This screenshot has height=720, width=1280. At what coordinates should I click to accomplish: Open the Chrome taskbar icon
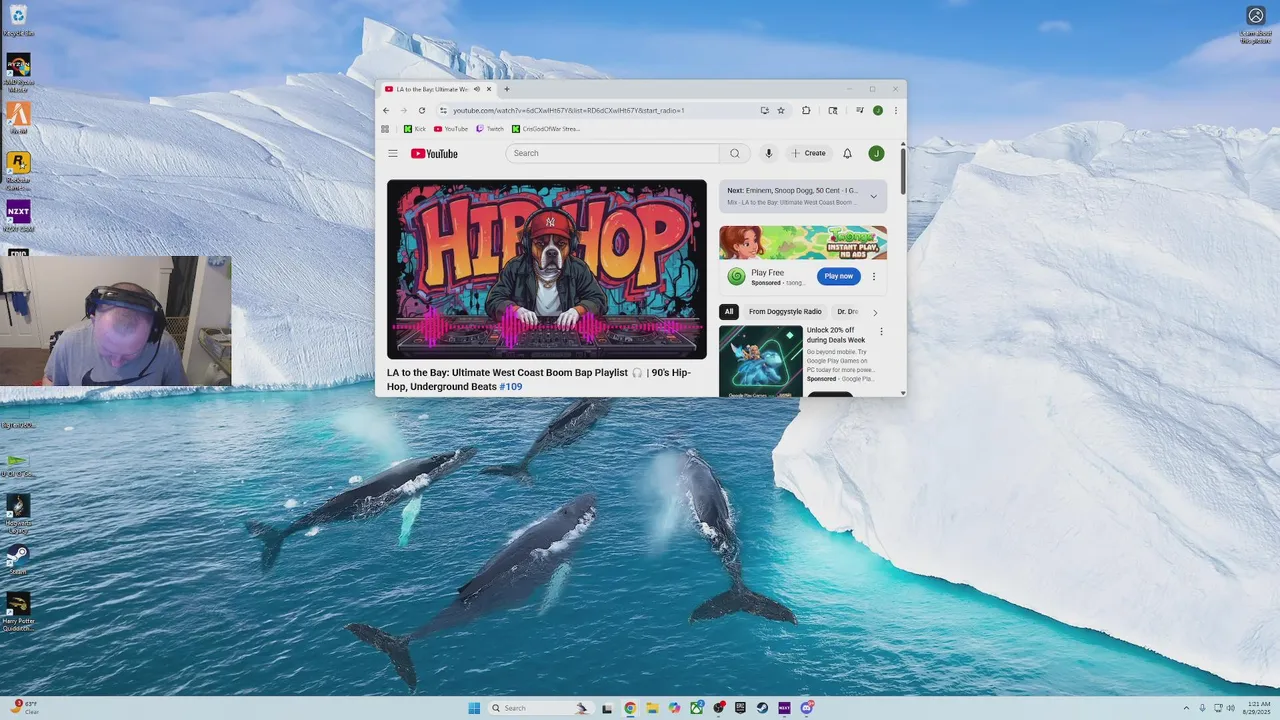point(630,708)
